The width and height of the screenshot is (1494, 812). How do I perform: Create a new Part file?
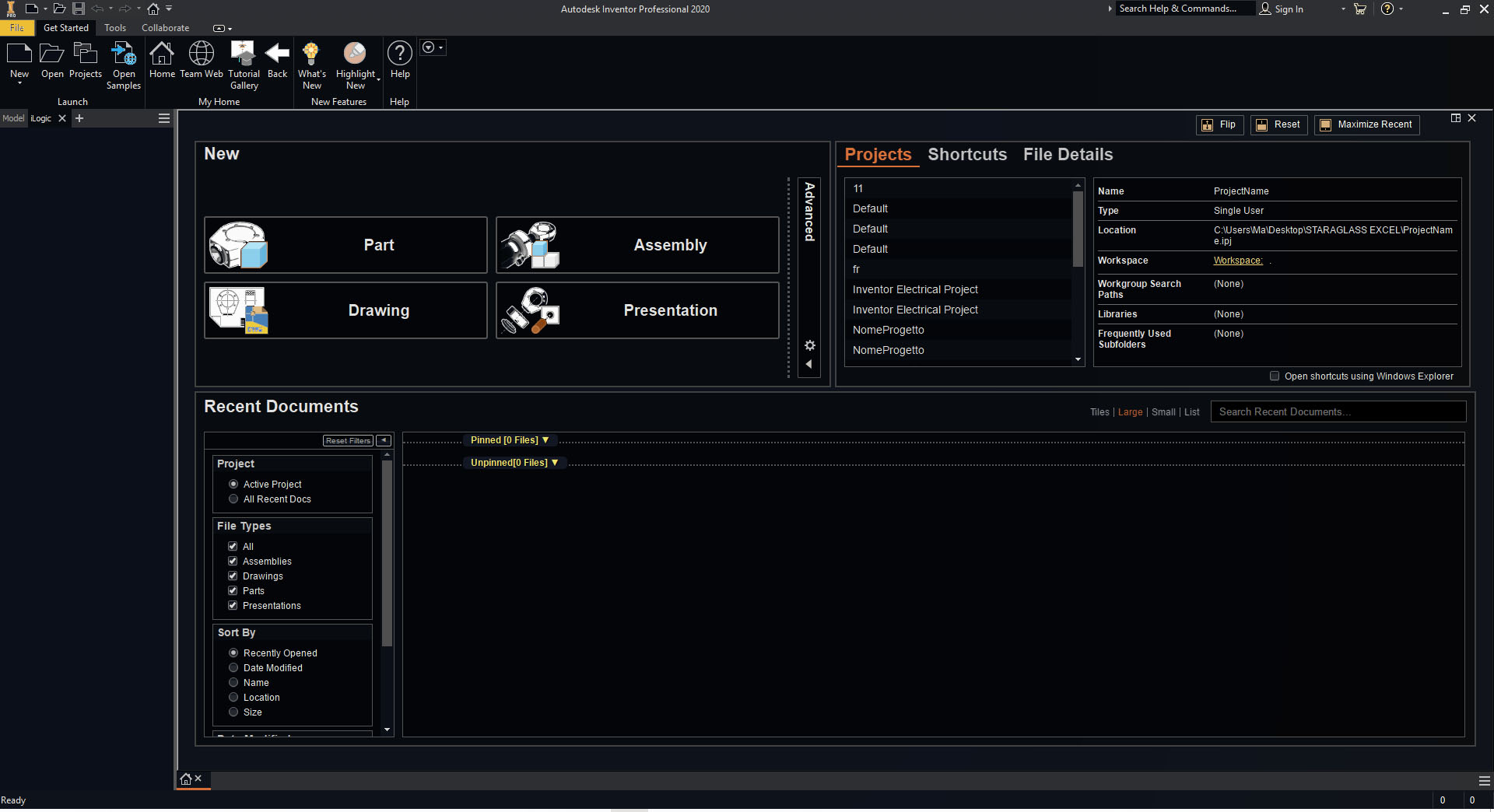(345, 244)
